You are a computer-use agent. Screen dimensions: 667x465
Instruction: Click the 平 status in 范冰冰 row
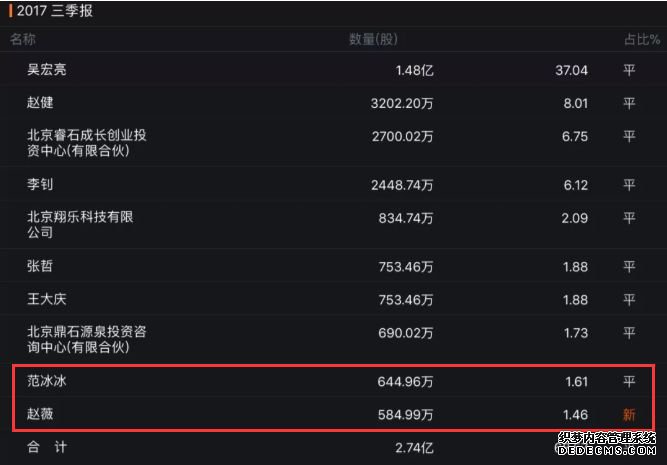pos(629,381)
